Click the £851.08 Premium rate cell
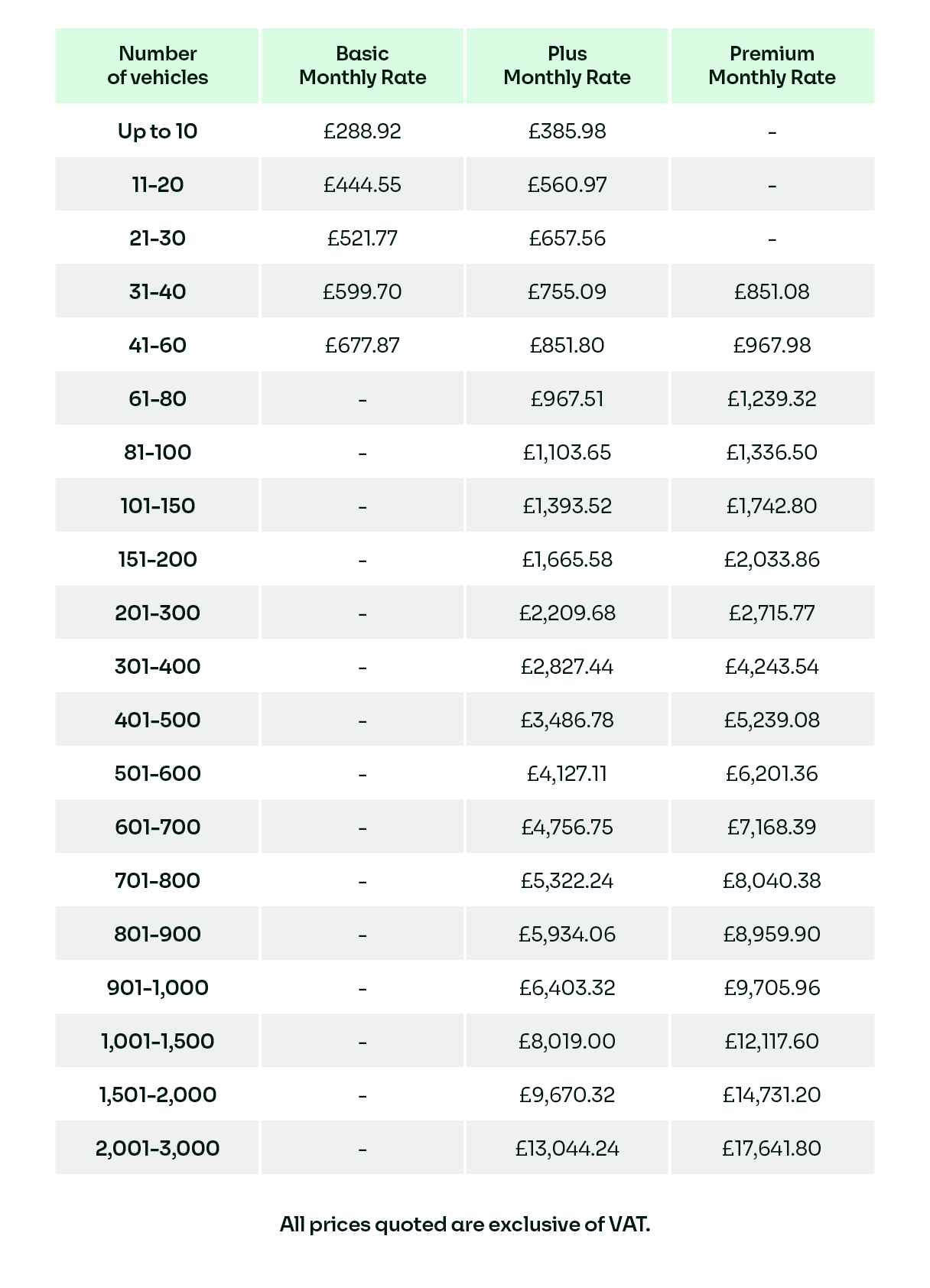The image size is (930, 1288). tap(772, 292)
